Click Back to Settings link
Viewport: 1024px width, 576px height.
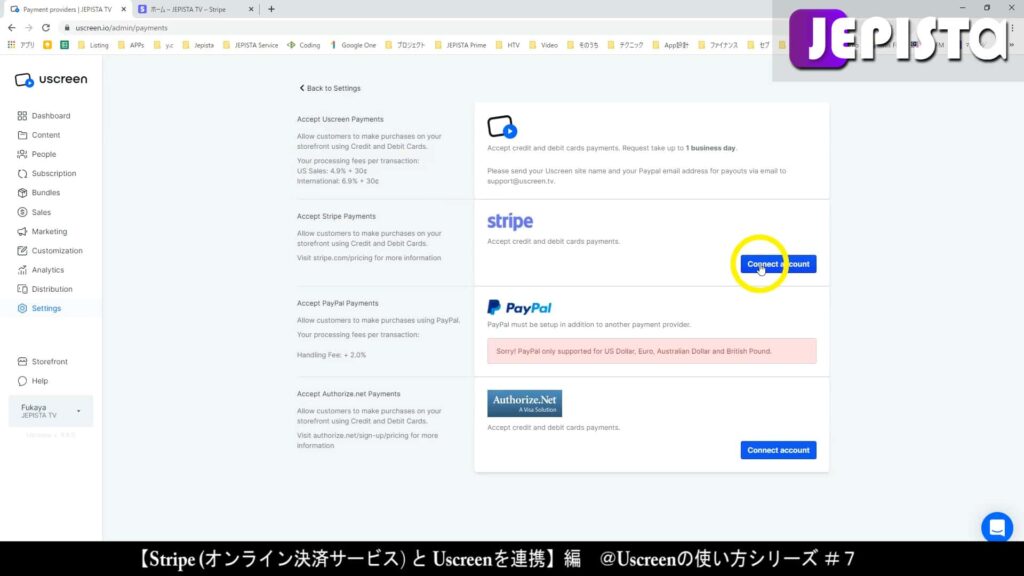click(330, 88)
